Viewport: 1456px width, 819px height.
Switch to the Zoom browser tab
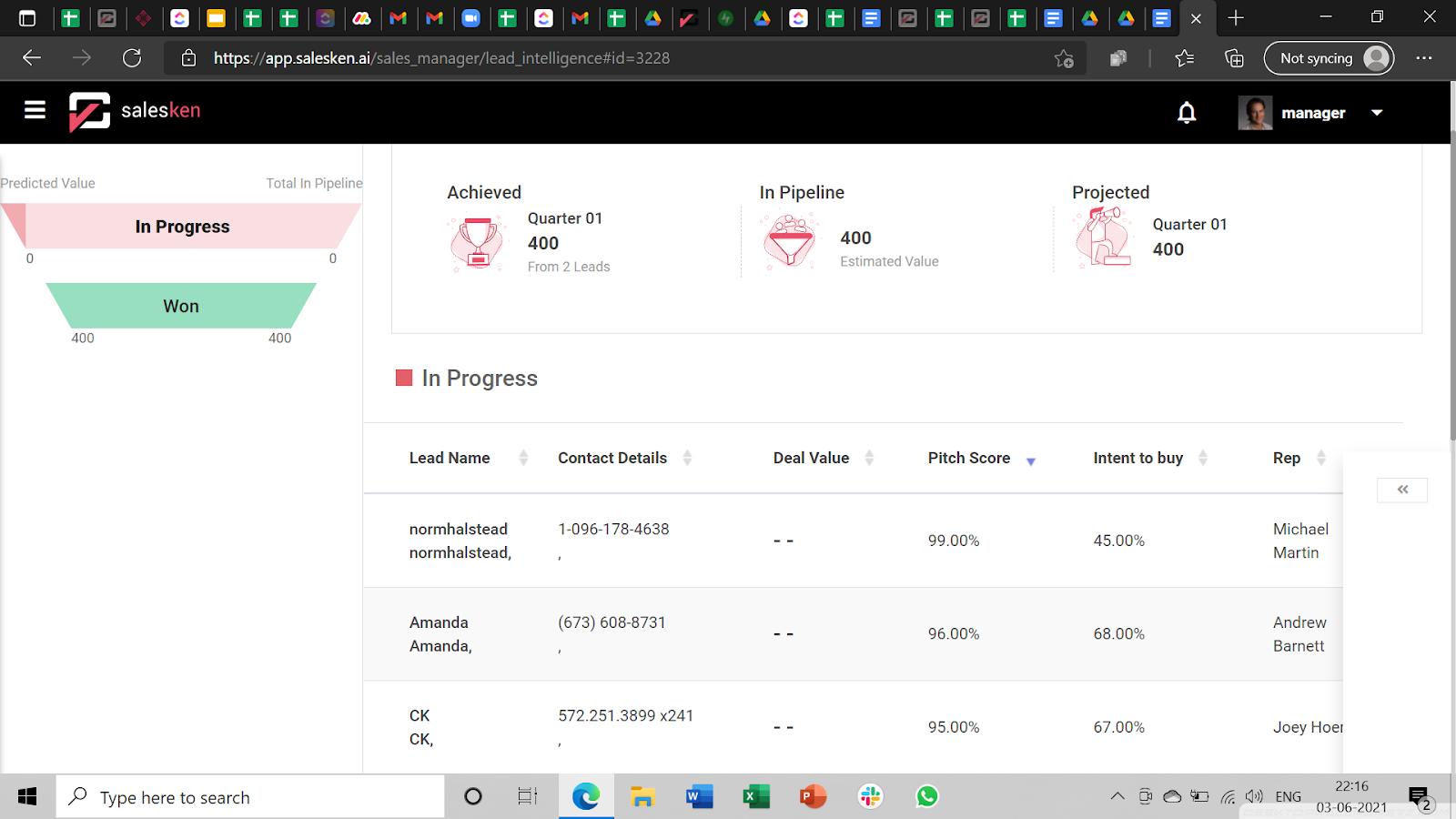(x=470, y=18)
